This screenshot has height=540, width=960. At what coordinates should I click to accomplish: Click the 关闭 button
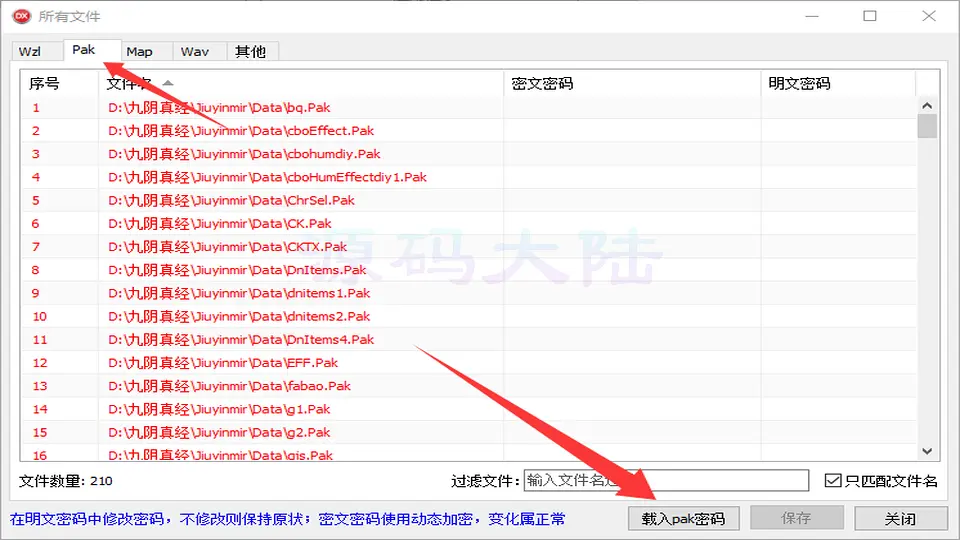[901, 519]
